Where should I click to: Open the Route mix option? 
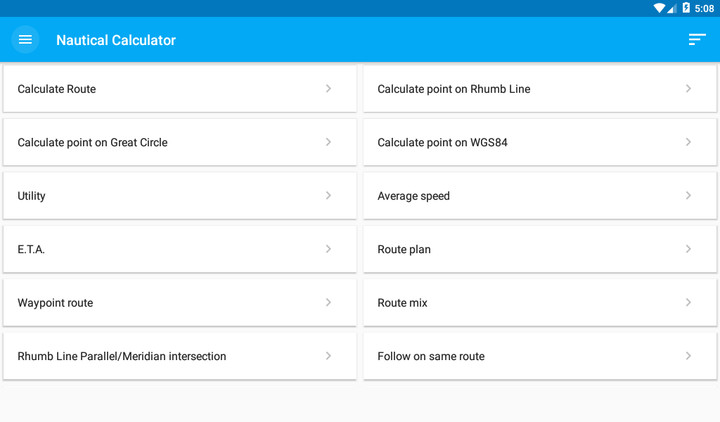pos(402,303)
